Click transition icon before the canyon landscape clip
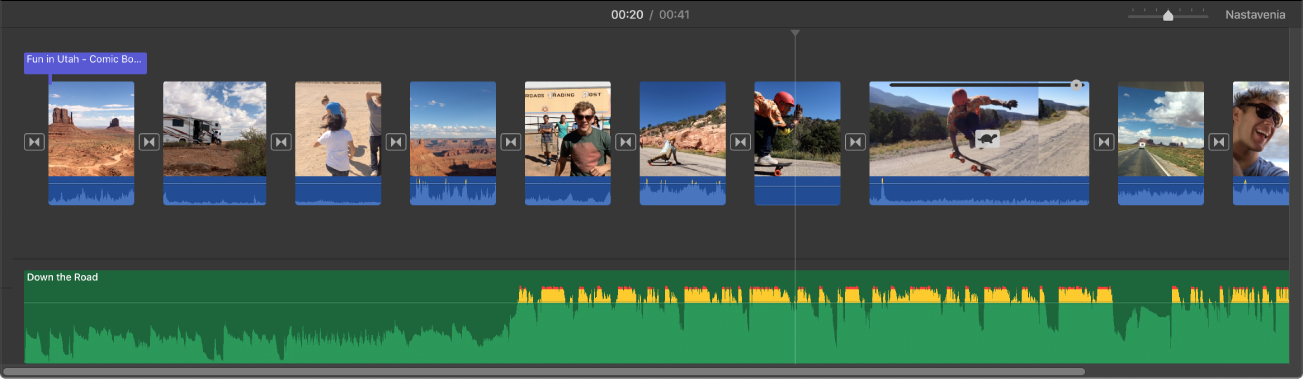Image resolution: width=1303 pixels, height=380 pixels. coord(396,142)
